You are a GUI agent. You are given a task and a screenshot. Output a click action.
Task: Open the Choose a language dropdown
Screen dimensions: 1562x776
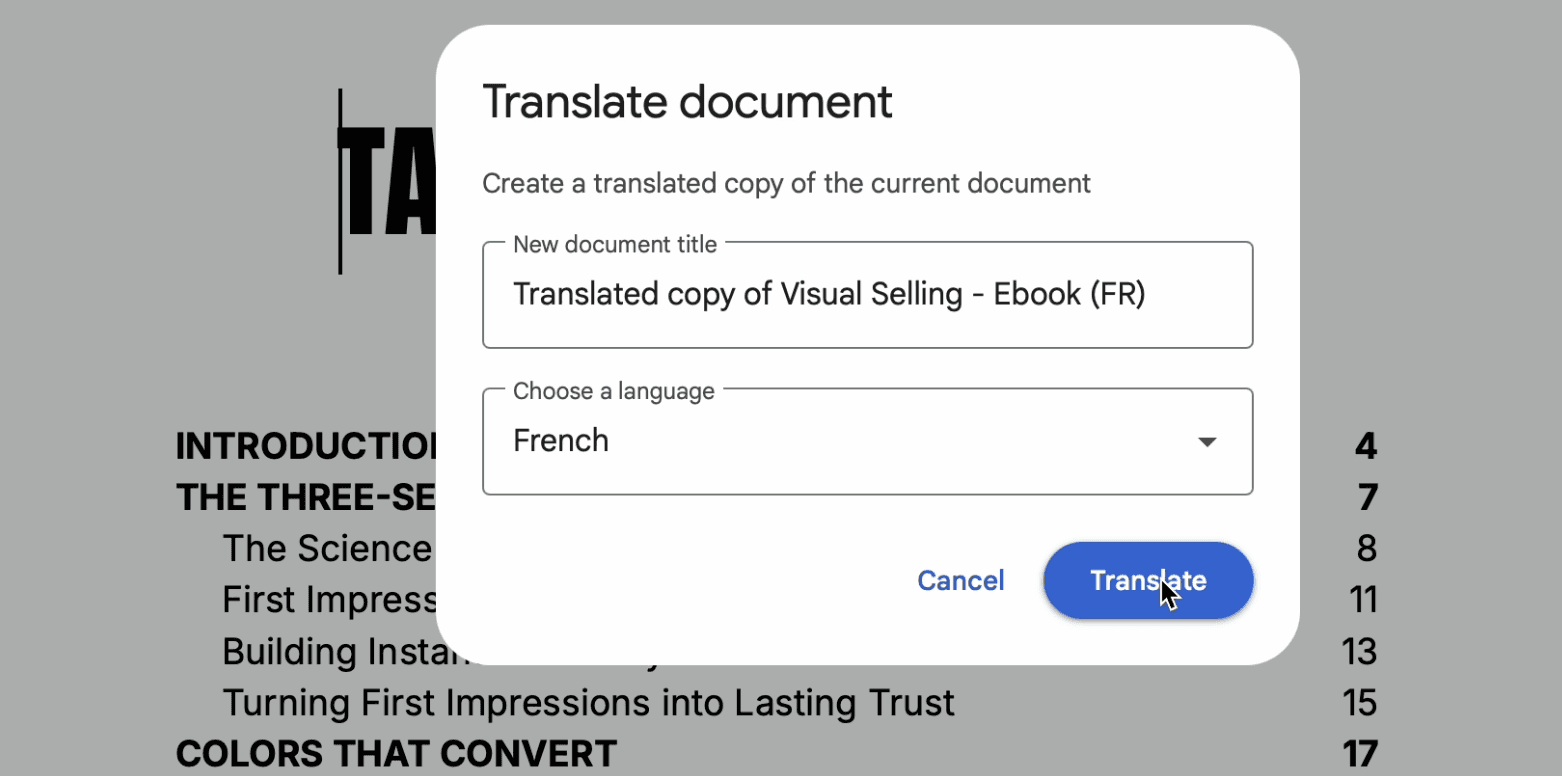click(x=866, y=441)
